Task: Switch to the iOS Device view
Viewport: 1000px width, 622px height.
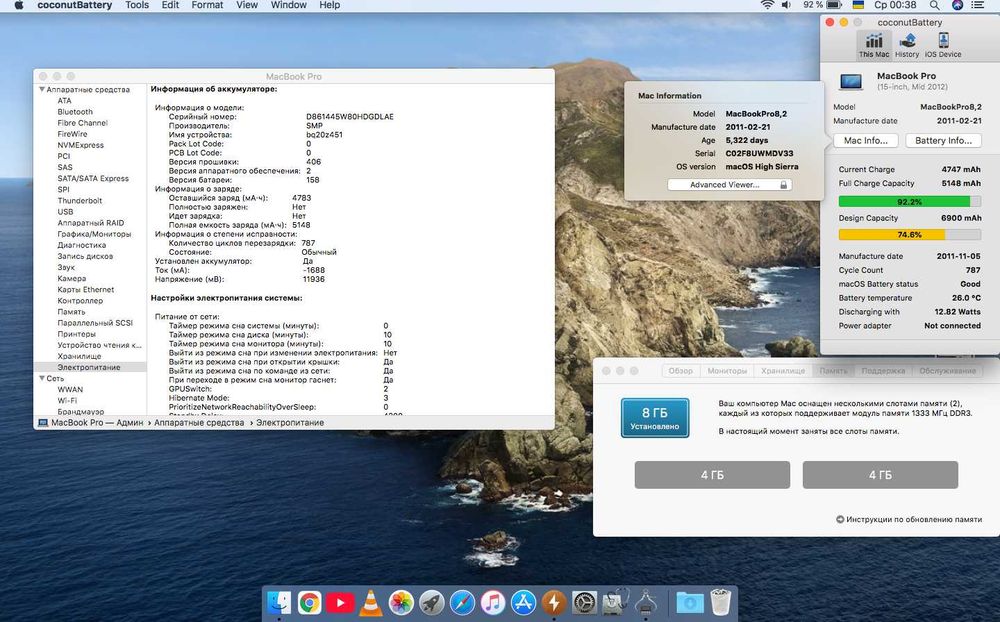Action: point(943,45)
